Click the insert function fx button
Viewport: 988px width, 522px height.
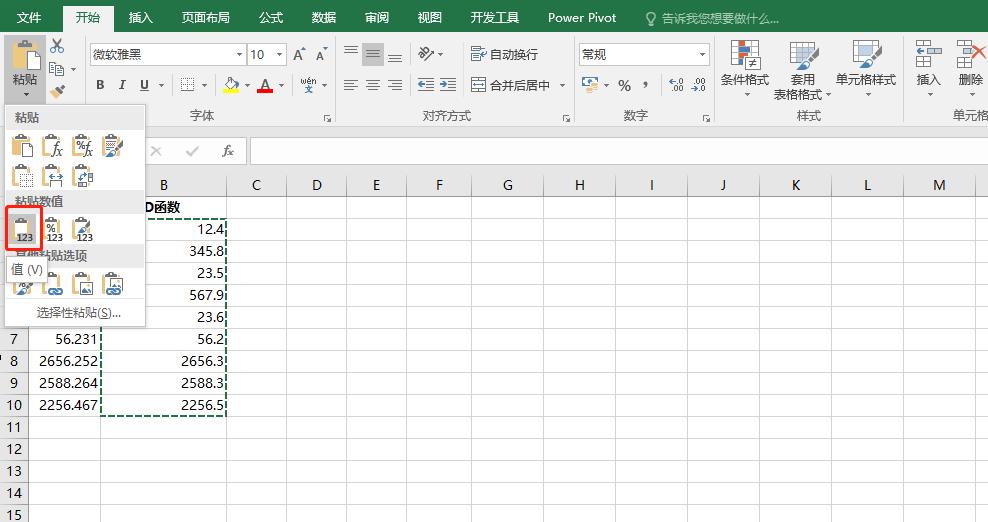point(228,151)
